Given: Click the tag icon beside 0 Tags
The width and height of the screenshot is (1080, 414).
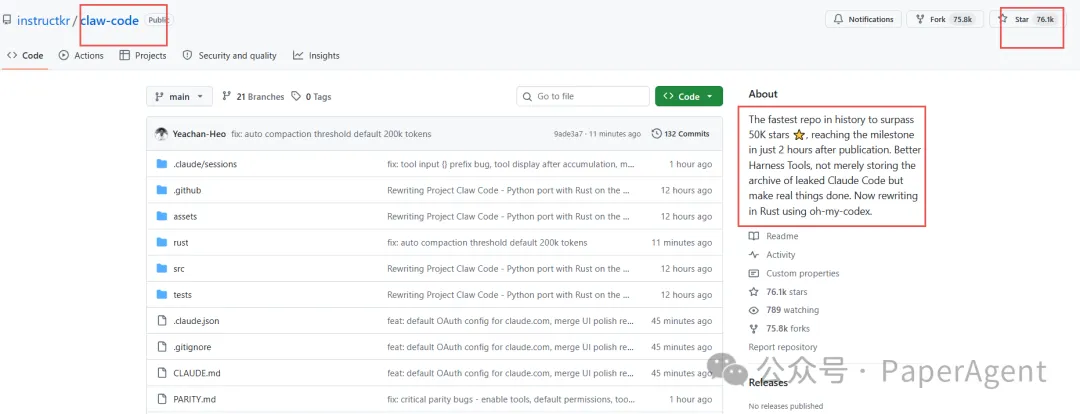Looking at the screenshot, I should tap(296, 96).
